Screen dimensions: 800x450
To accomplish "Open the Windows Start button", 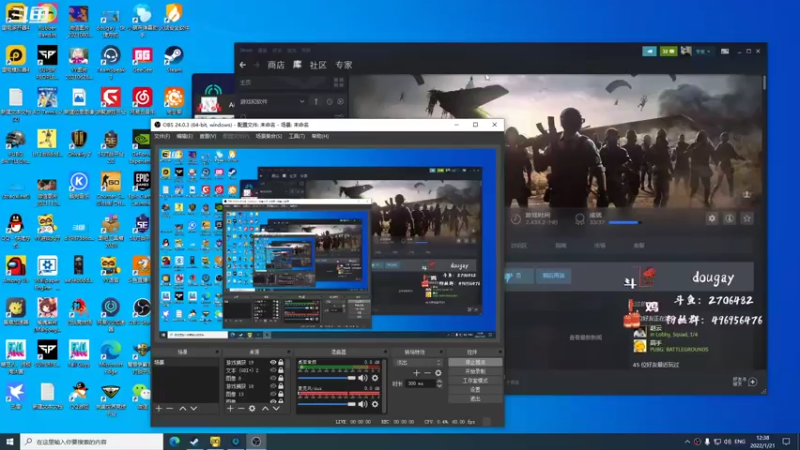I will 10,441.
